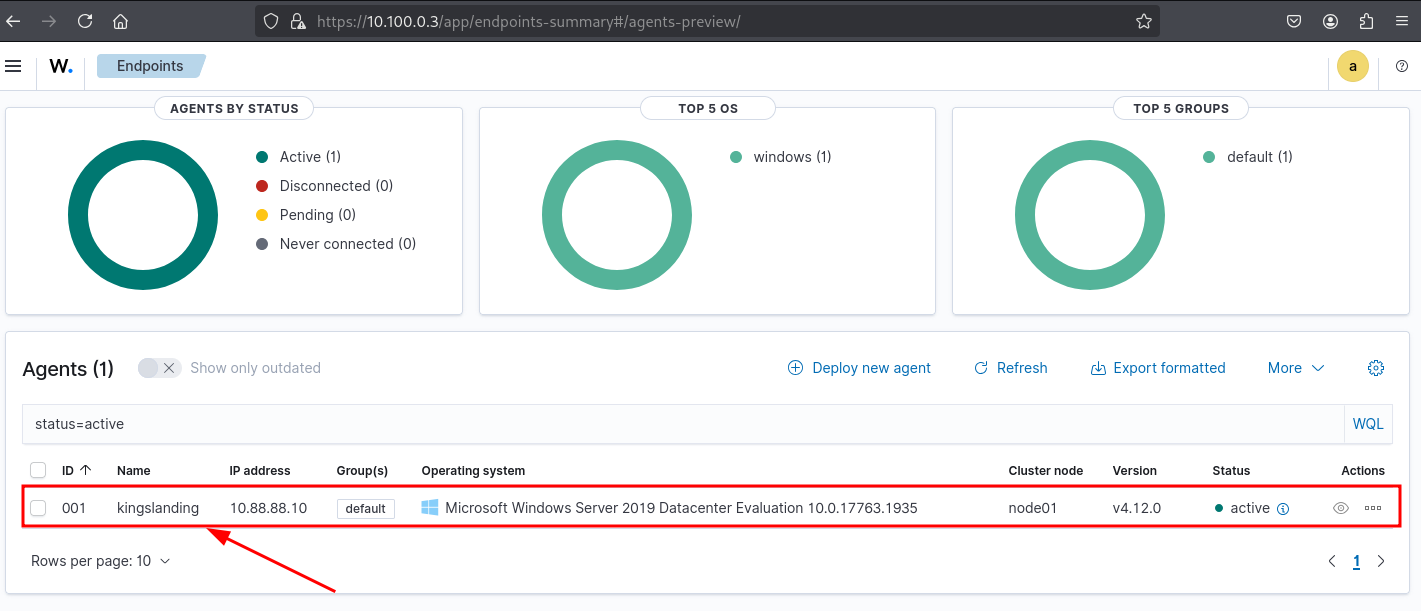Click the shield tracking protection icon
1421x611 pixels.
pos(270,21)
